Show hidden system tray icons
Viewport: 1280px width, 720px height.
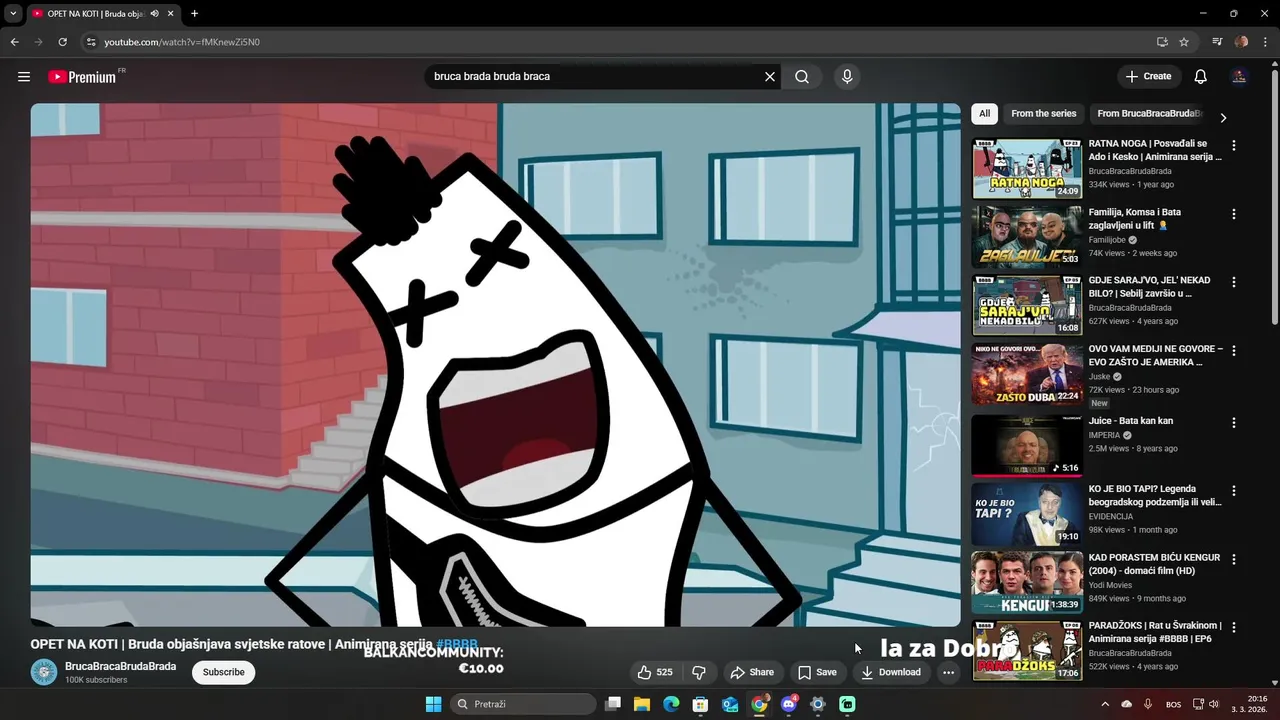click(1105, 704)
